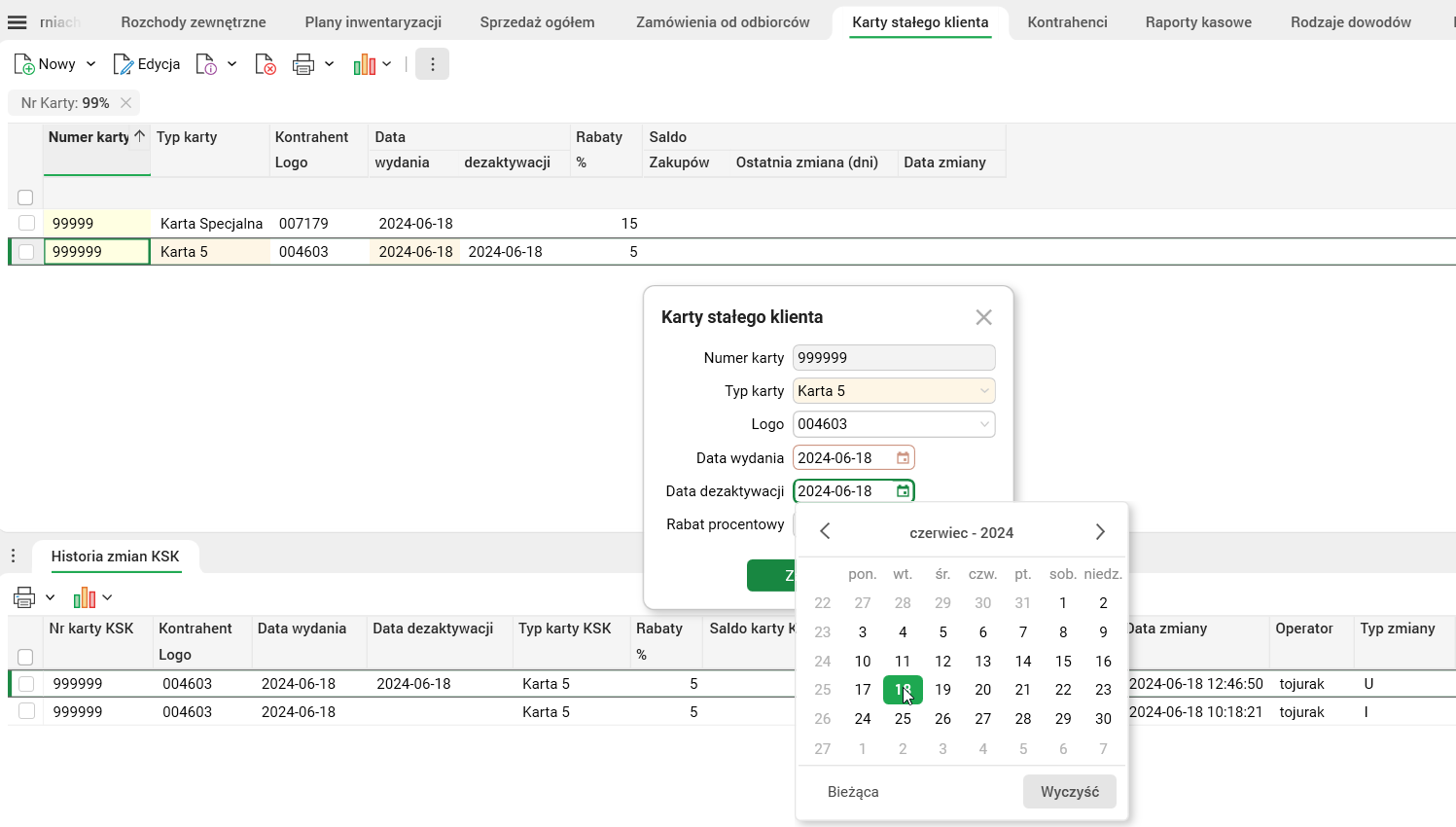Expand the Typ karty dropdown
The width and height of the screenshot is (1456, 827).
(984, 391)
